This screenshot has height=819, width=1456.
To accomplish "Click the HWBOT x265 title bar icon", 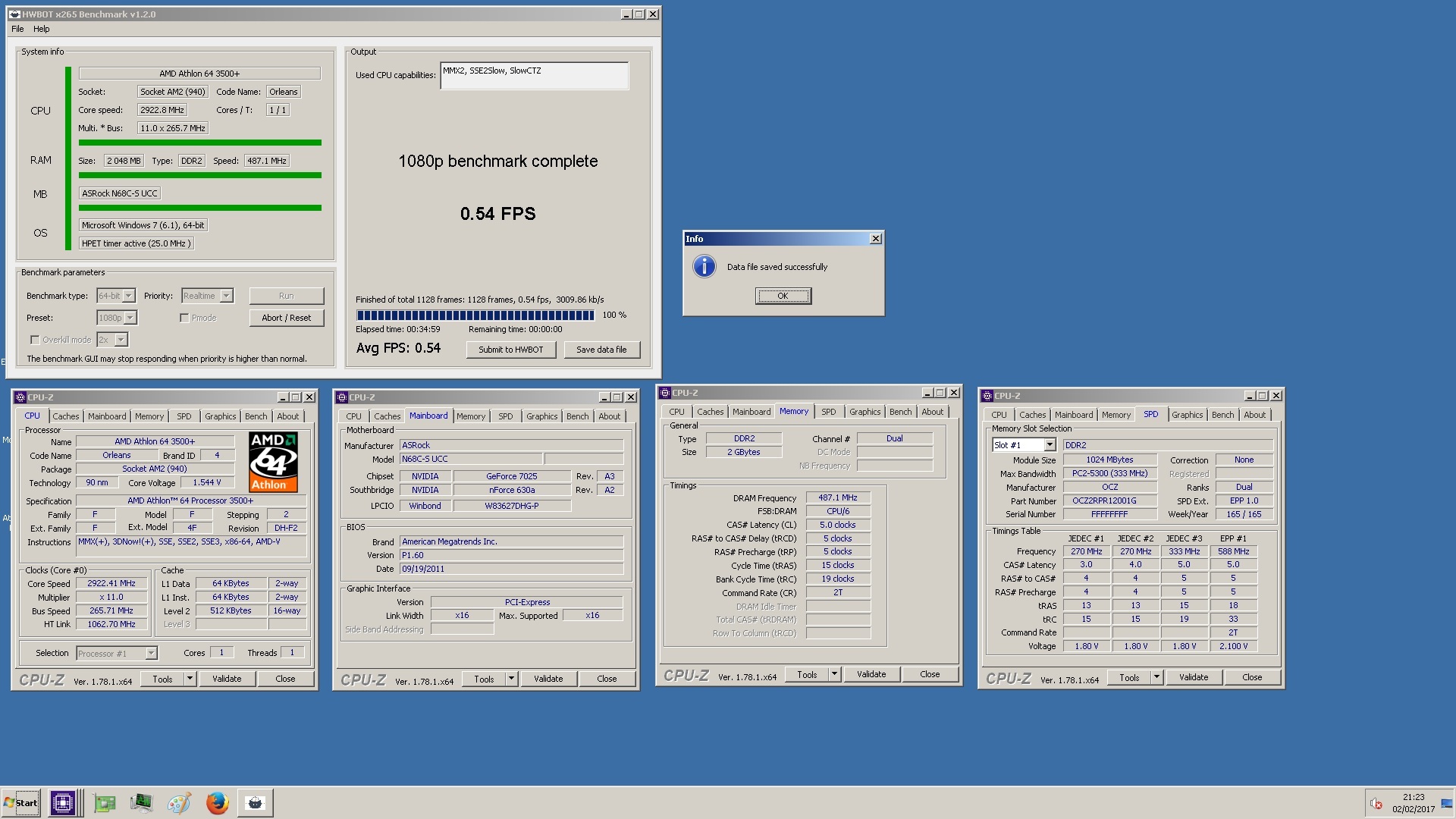I will click(14, 14).
